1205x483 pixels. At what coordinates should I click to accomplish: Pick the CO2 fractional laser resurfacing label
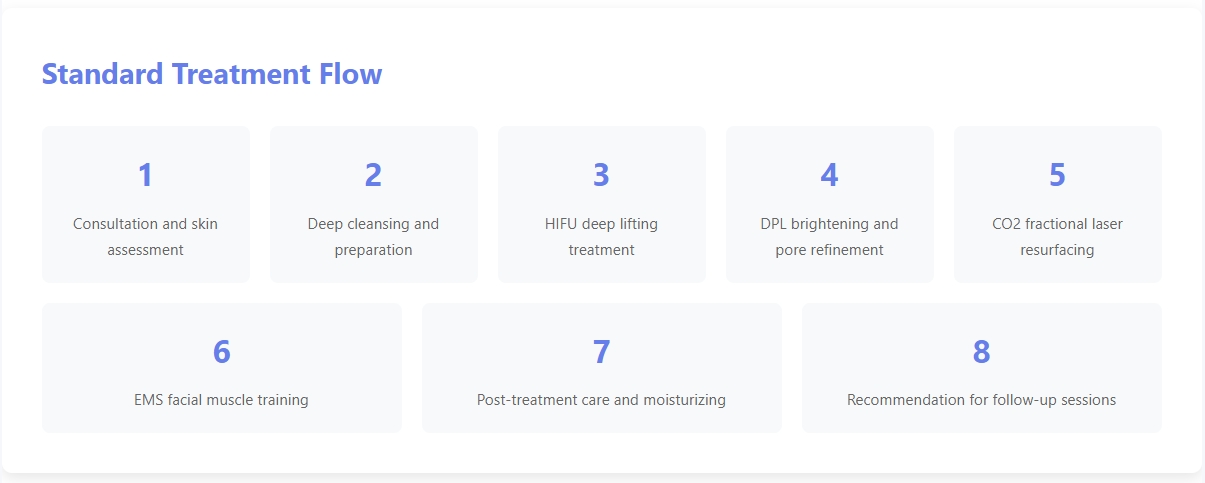pos(1057,237)
